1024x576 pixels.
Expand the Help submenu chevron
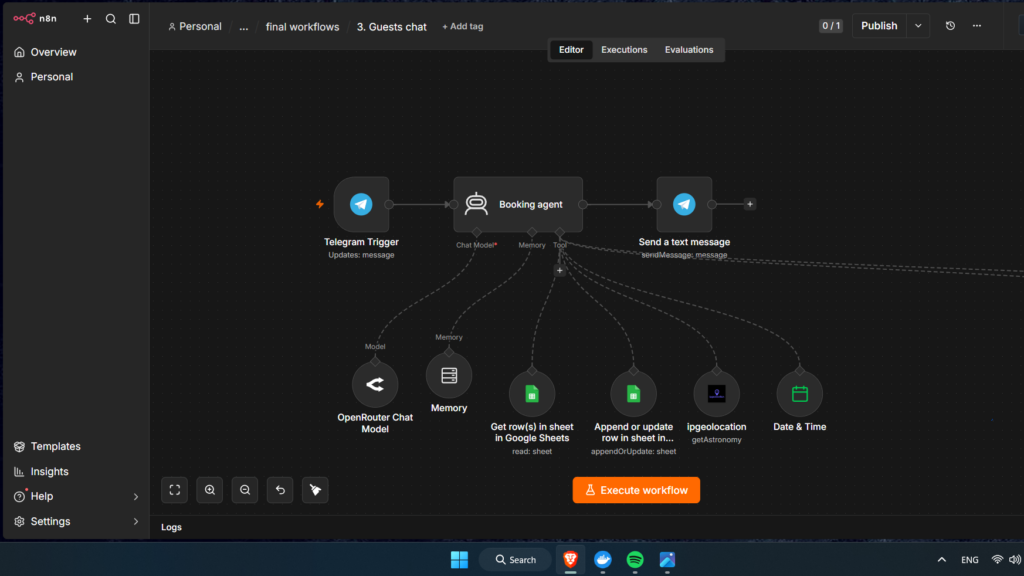(x=136, y=497)
